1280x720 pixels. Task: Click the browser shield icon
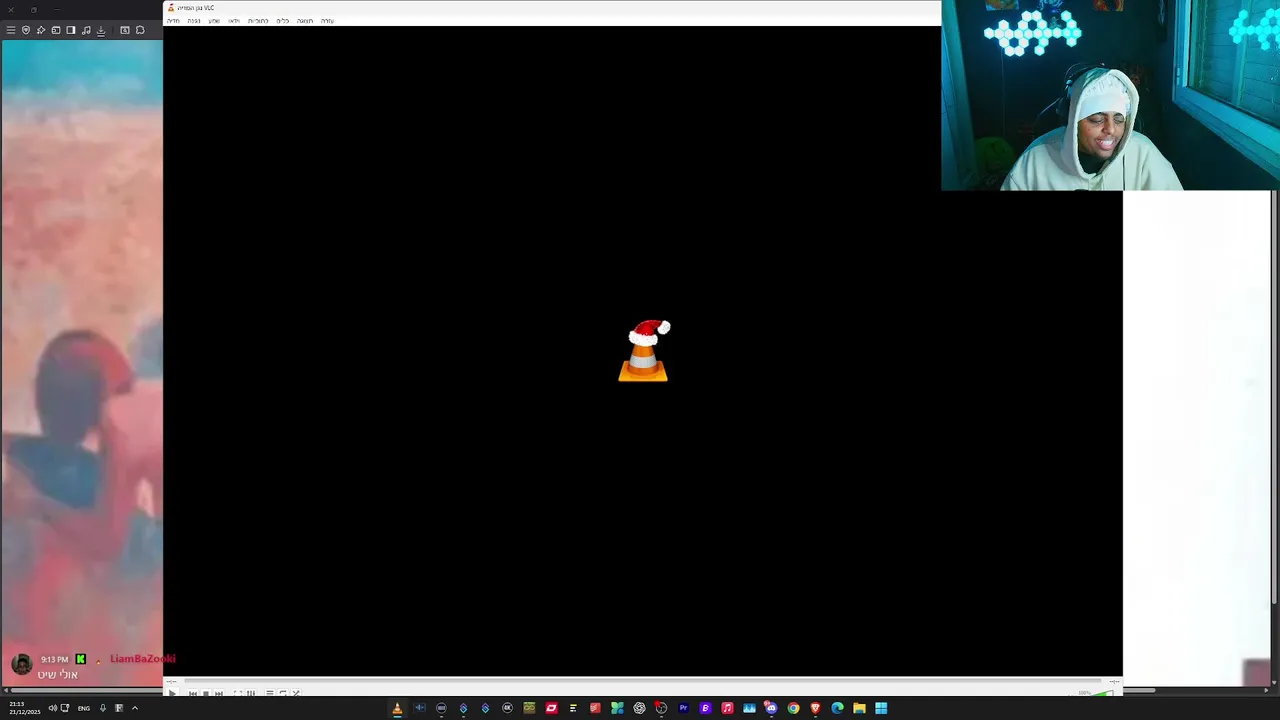(x=26, y=30)
